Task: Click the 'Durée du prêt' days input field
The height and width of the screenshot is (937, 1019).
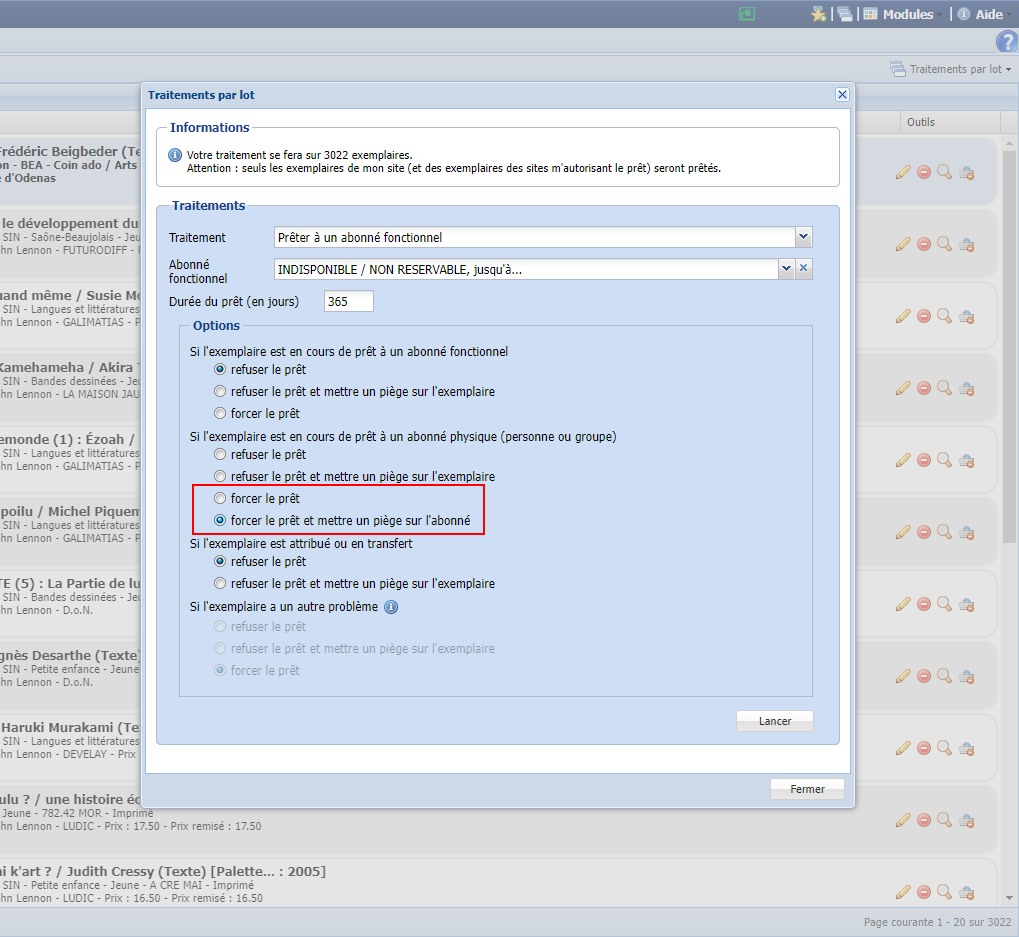Action: point(348,301)
